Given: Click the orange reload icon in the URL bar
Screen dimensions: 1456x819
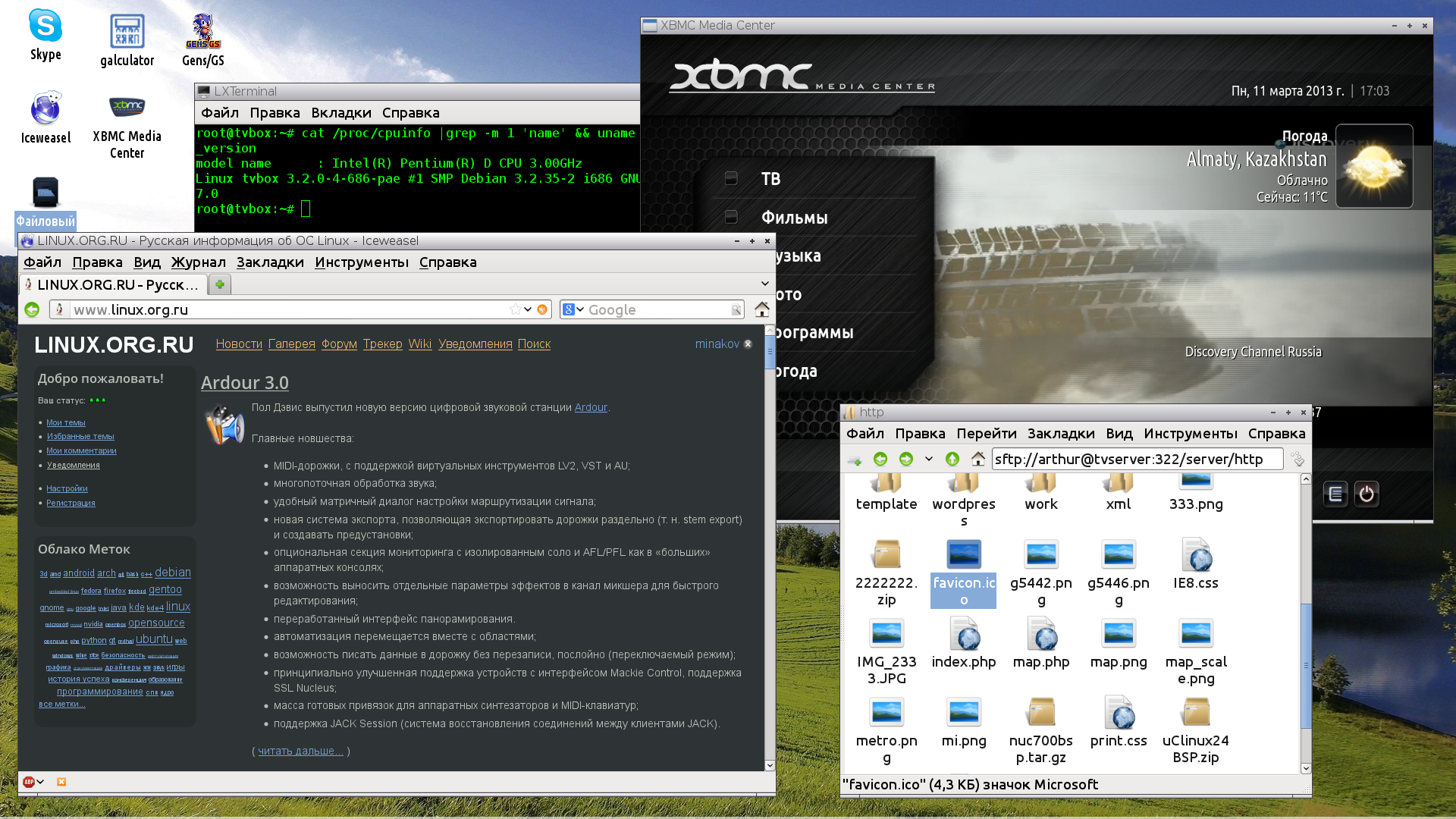Looking at the screenshot, I should 542,309.
